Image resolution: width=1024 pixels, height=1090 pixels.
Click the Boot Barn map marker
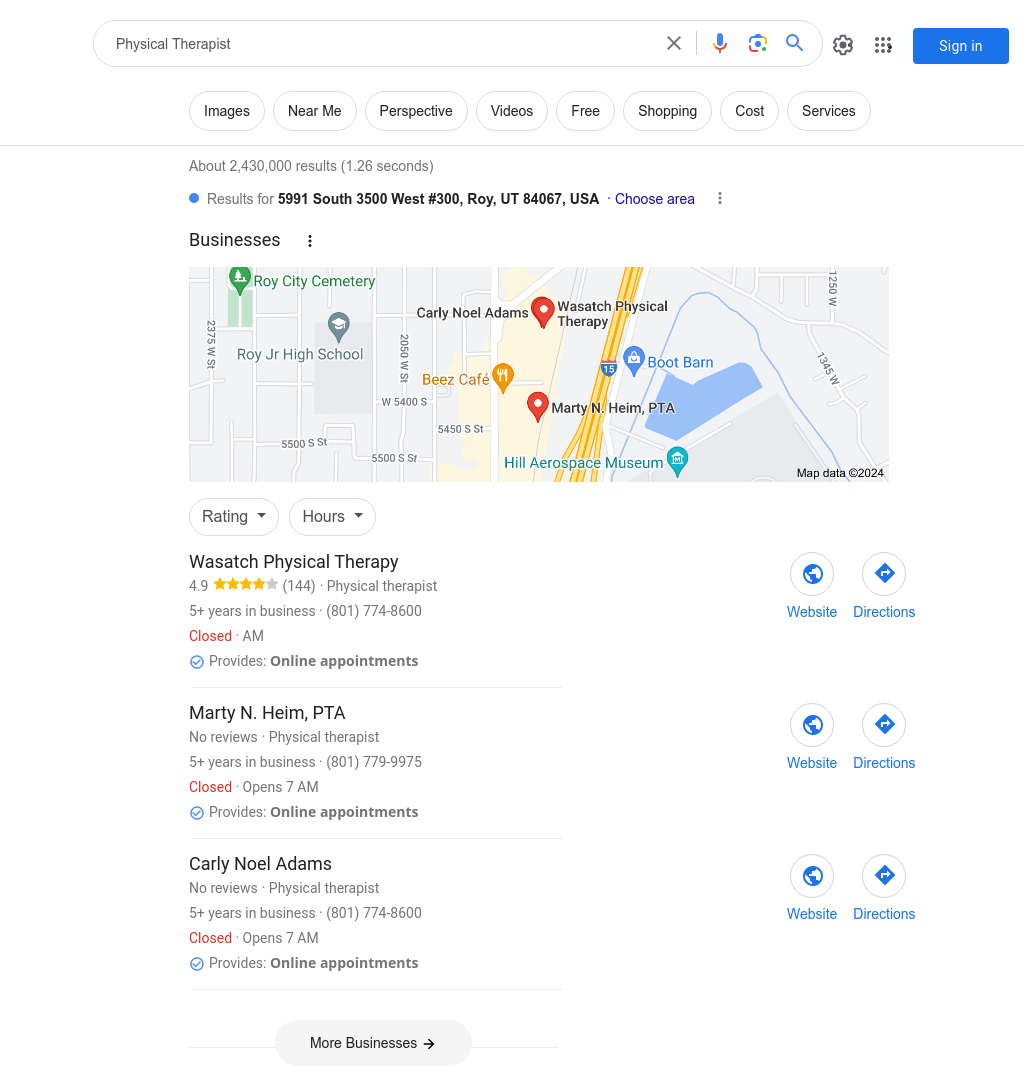[633, 358]
